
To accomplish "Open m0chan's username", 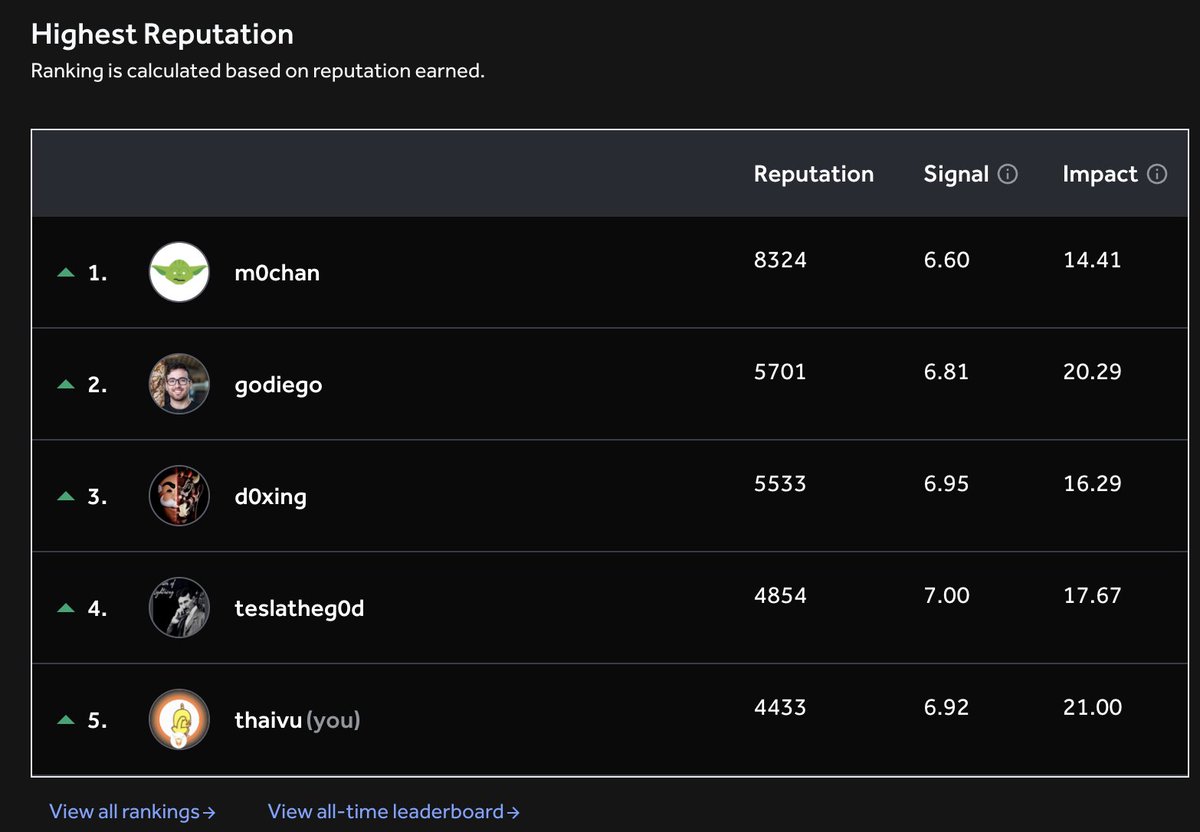I will [x=277, y=272].
